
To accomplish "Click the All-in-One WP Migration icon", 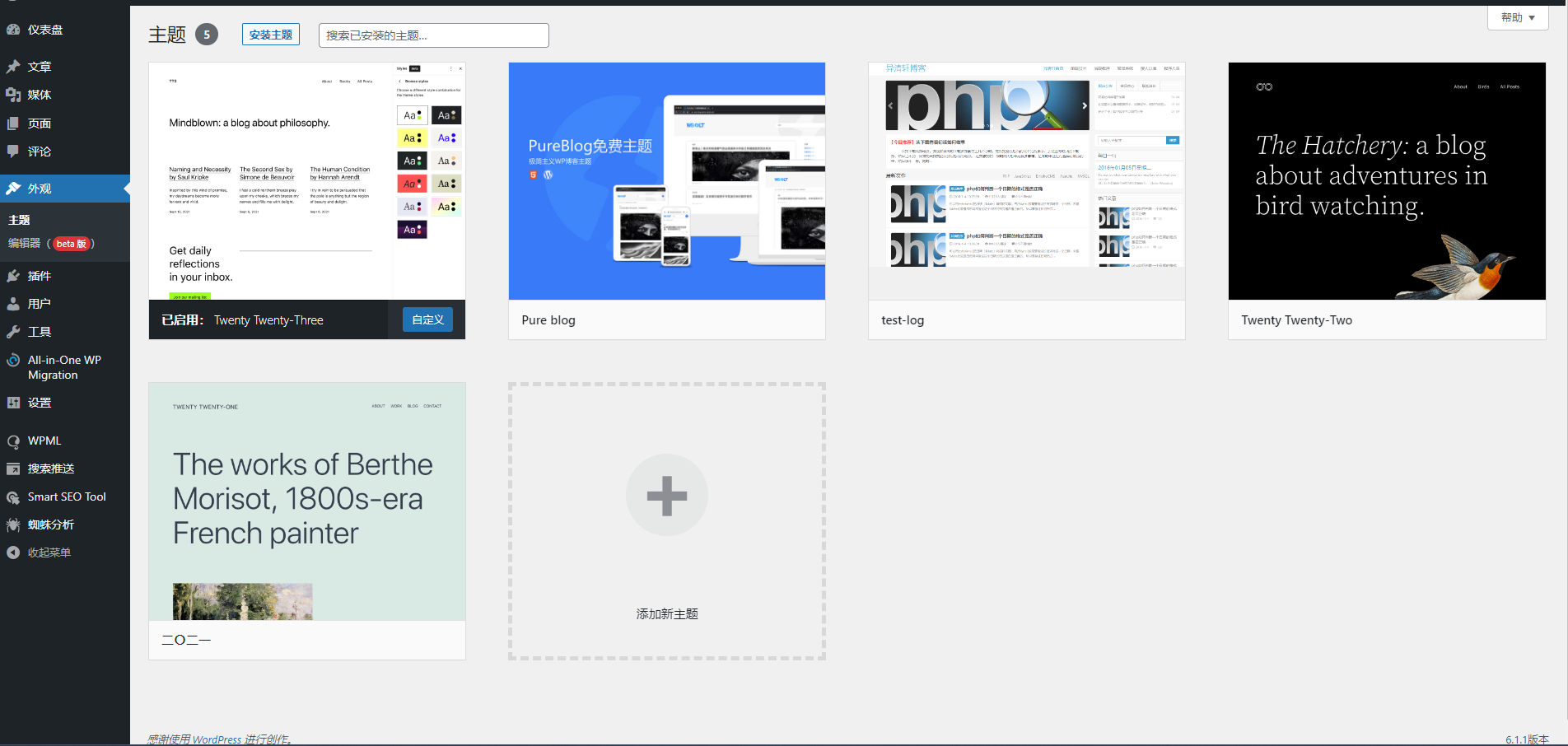I will [13, 360].
